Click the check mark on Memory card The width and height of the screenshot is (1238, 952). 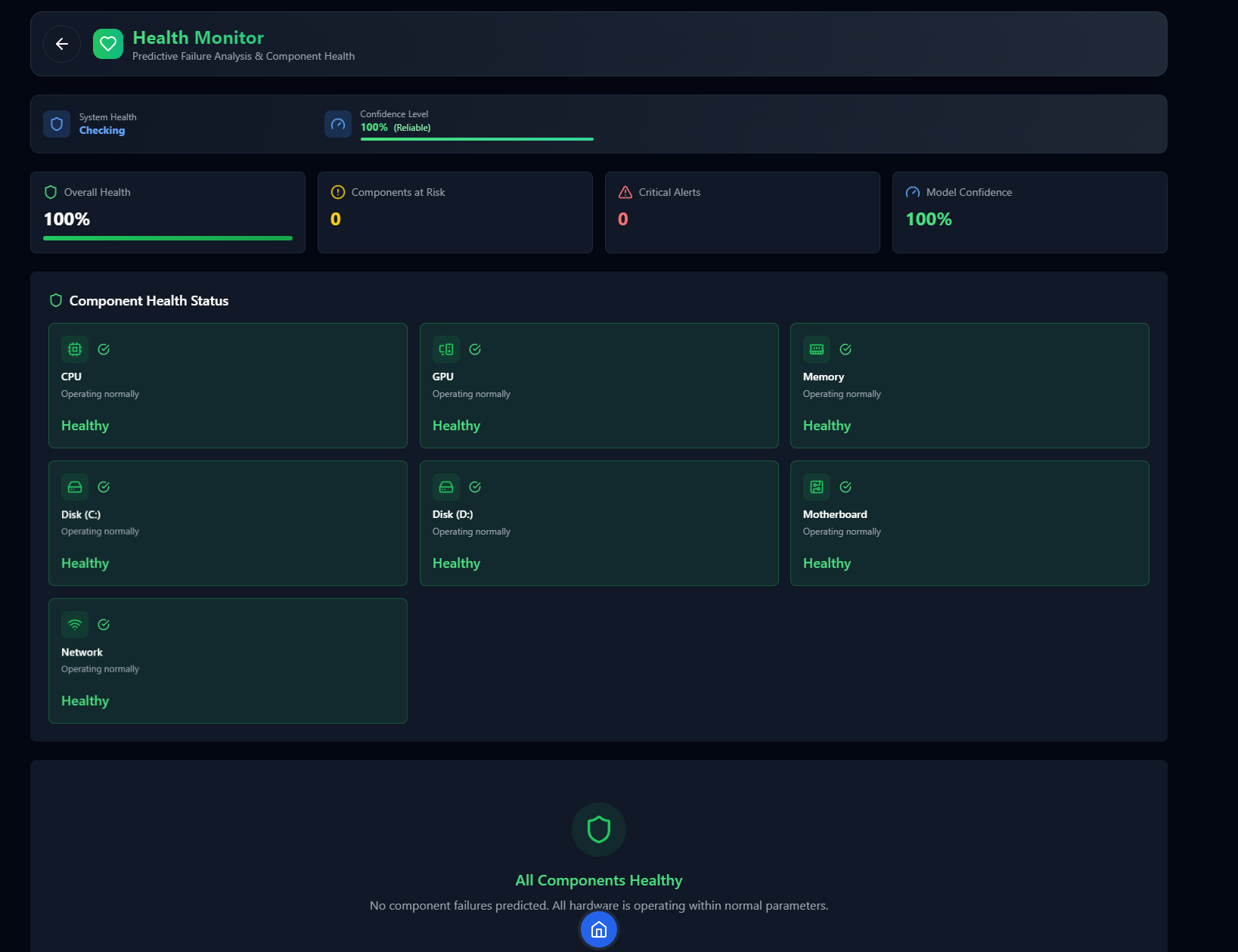pos(846,349)
